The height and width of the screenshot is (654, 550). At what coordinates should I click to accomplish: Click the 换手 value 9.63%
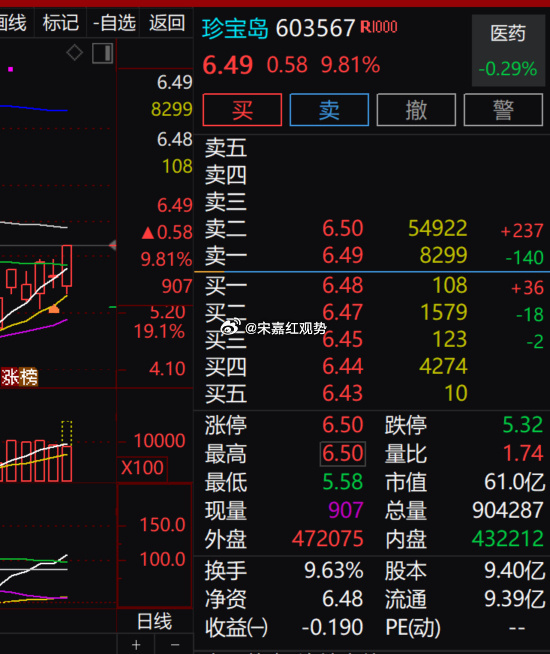[334, 570]
